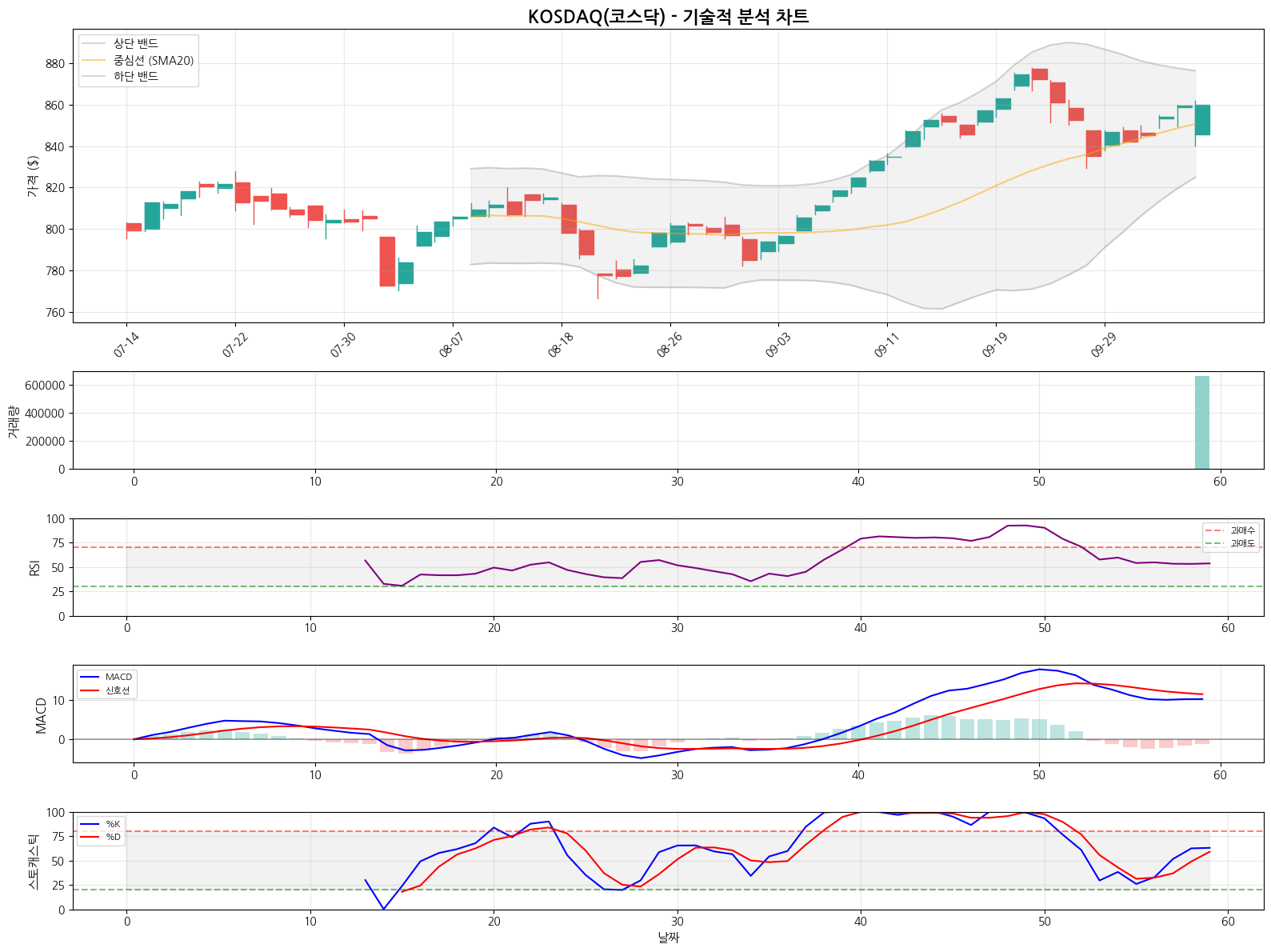The image size is (1271, 952).
Task: Click the 08-18 date tick label
Action: (561, 346)
